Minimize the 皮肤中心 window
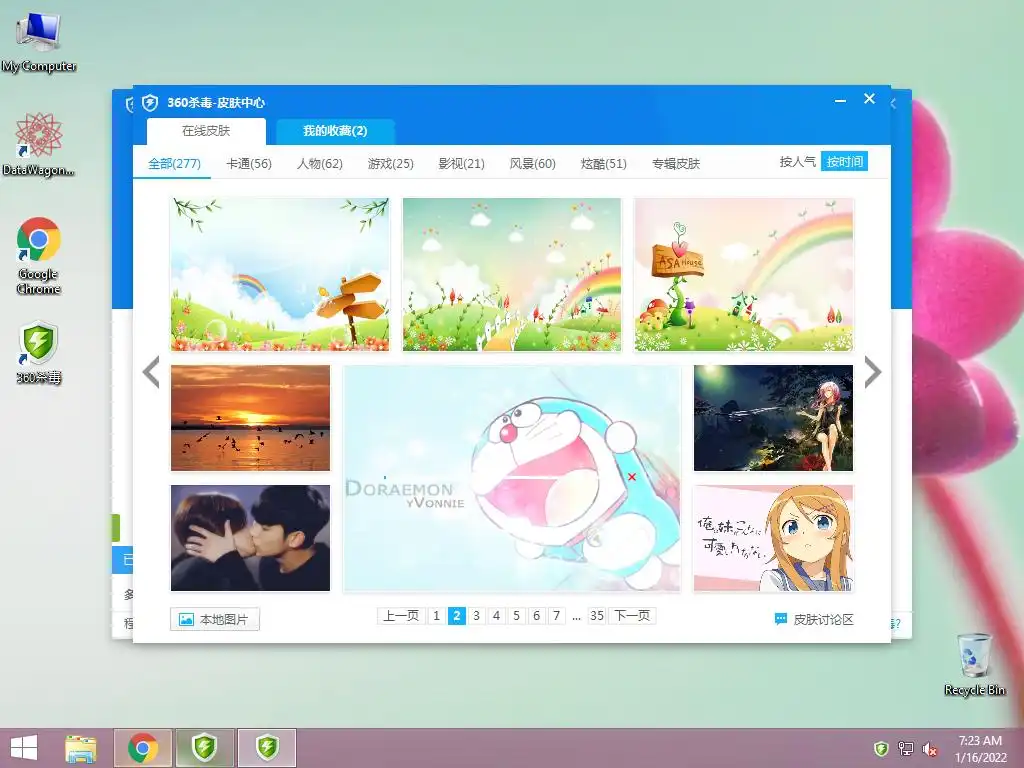Screen dimensions: 1024x768 tap(840, 101)
